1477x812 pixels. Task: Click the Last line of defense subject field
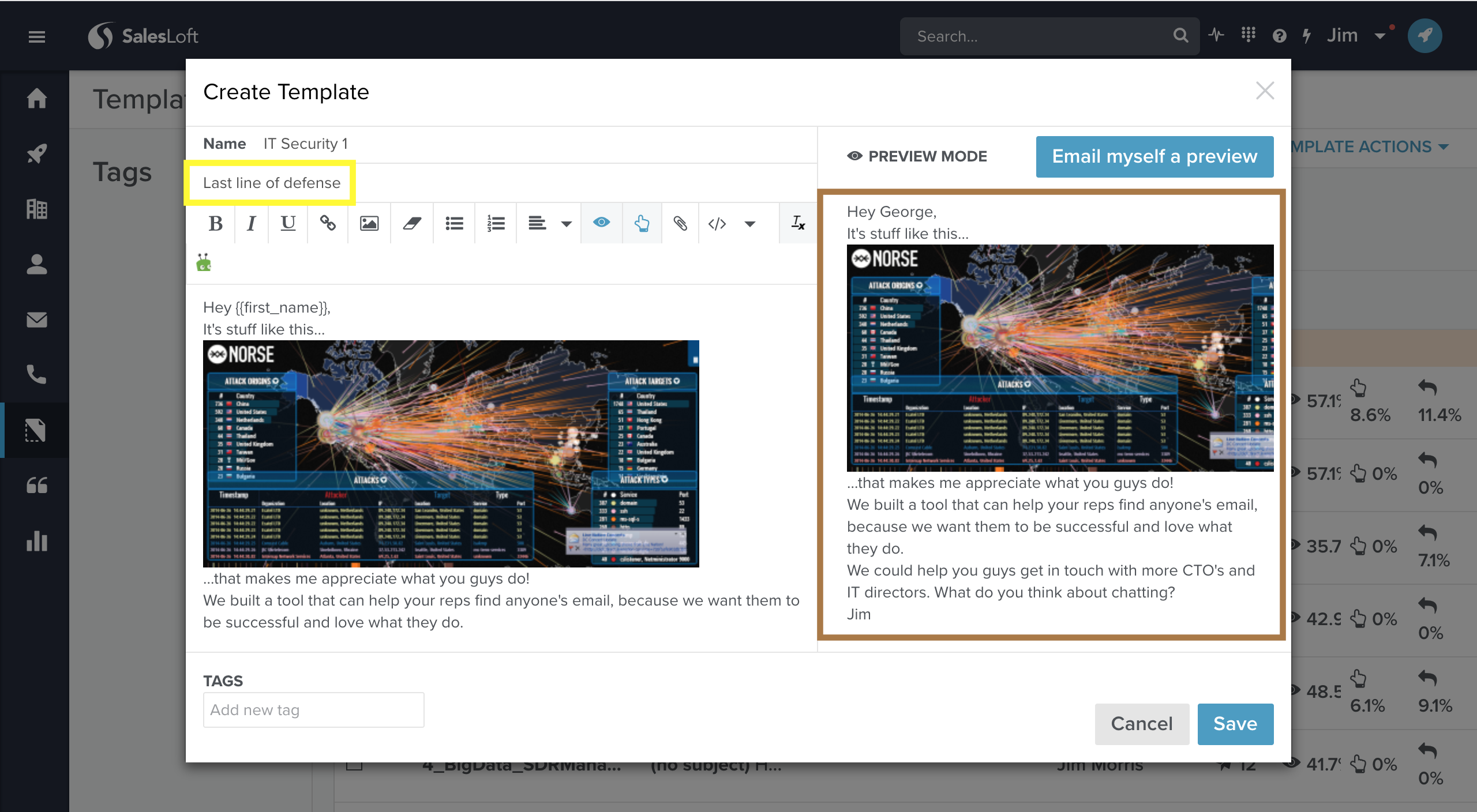click(271, 183)
